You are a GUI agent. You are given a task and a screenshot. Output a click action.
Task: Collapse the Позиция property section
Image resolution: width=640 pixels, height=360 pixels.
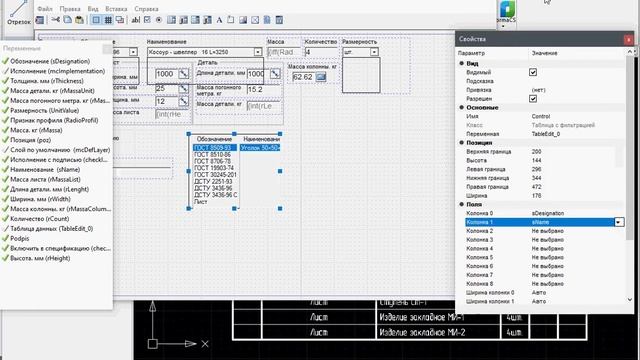pos(462,143)
